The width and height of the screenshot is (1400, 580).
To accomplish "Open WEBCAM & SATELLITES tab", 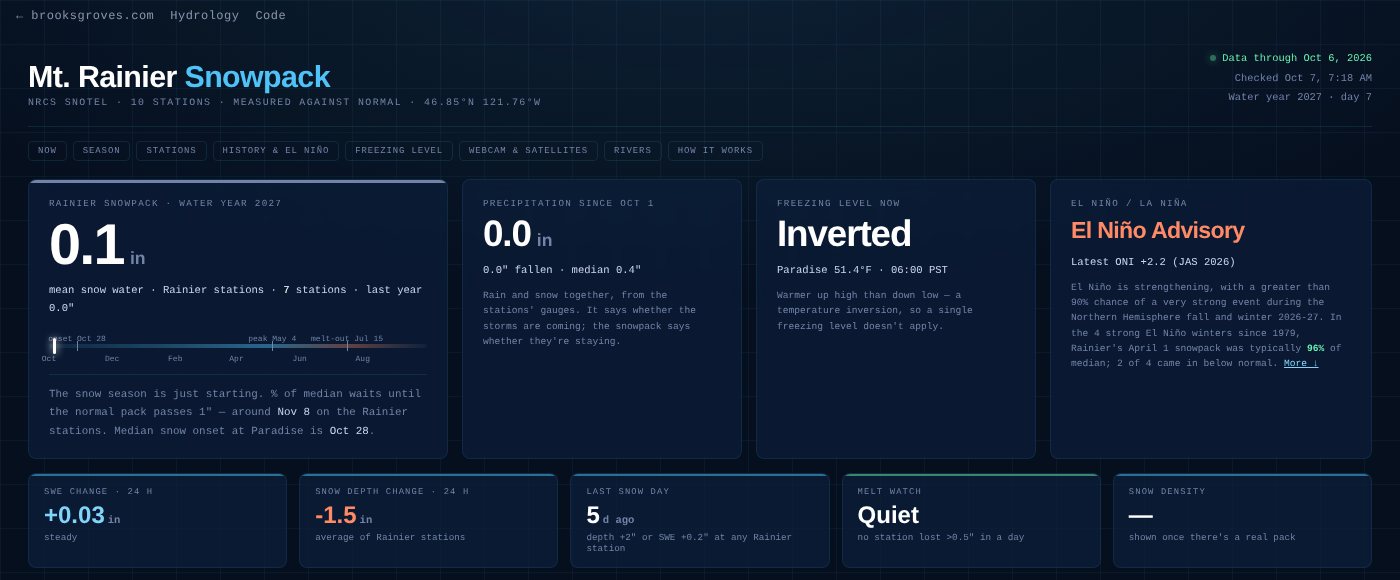I will click(528, 151).
